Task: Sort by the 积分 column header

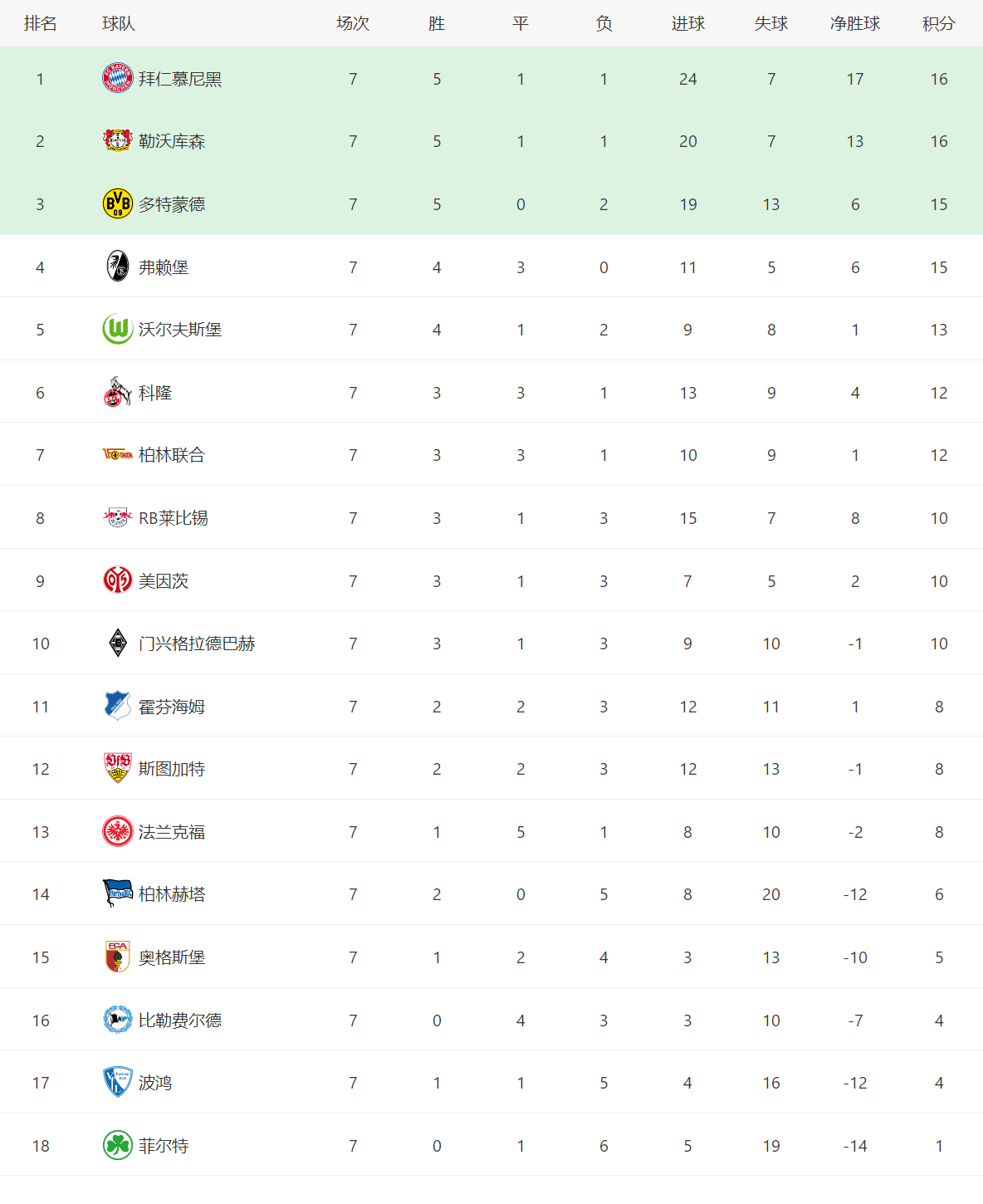Action: [x=939, y=24]
